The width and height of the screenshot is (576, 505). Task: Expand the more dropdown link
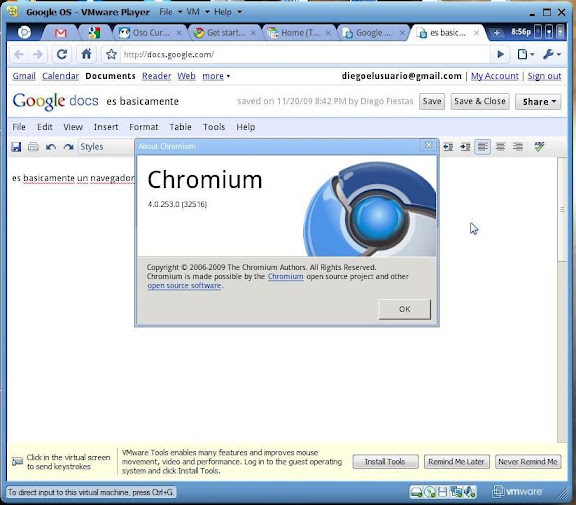pyautogui.click(x=216, y=76)
